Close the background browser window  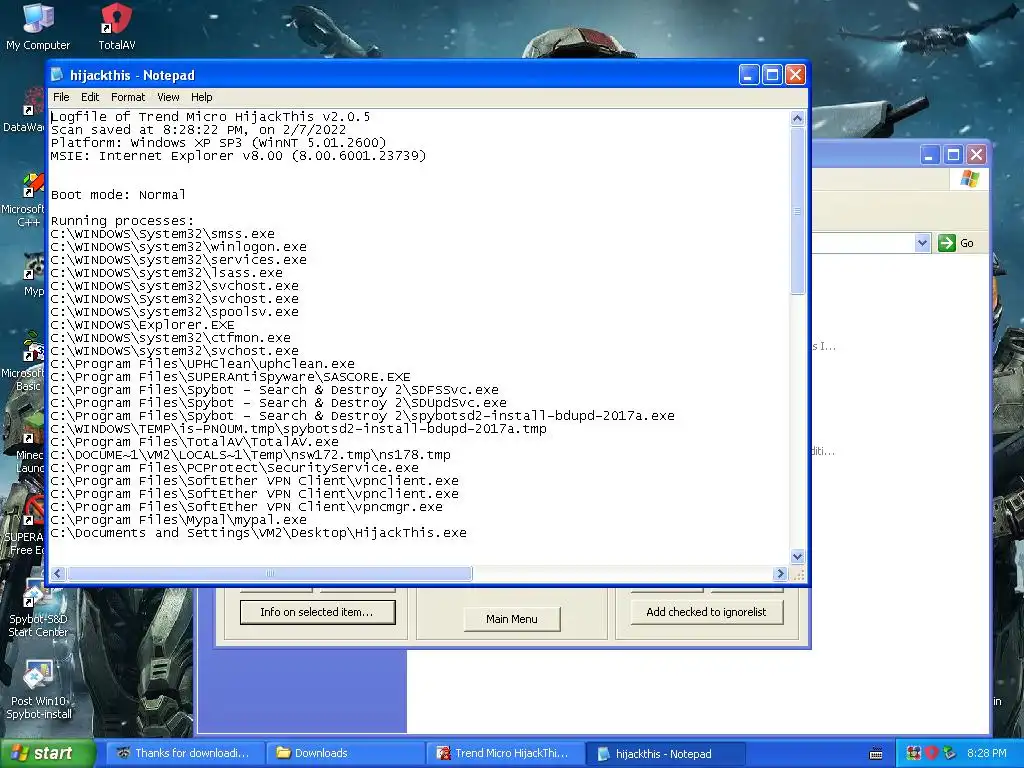[976, 155]
